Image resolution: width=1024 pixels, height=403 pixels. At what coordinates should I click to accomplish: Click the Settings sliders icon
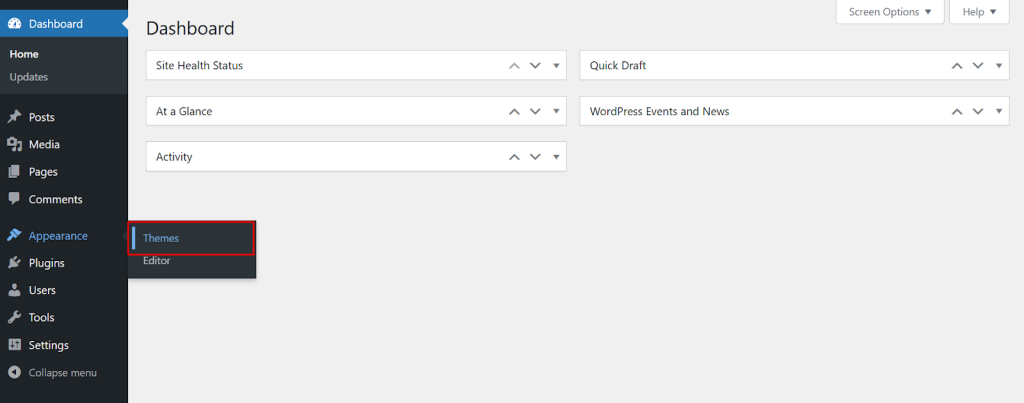pos(14,345)
